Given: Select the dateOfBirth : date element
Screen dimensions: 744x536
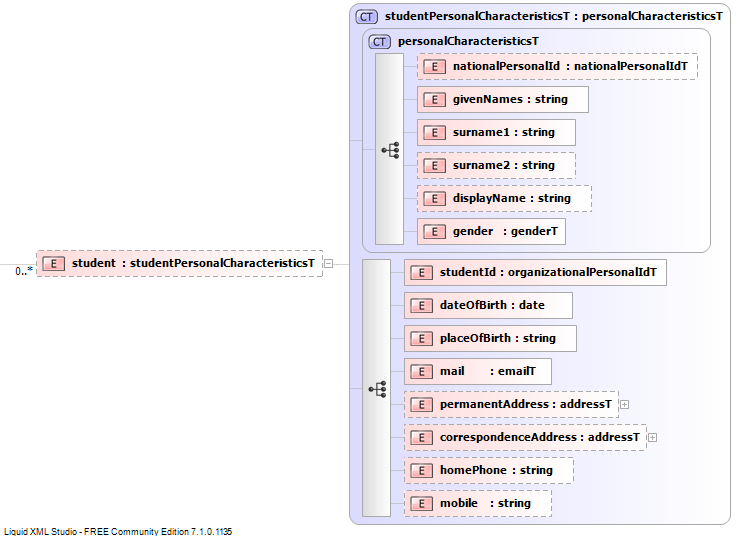Looking at the screenshot, I should (488, 305).
